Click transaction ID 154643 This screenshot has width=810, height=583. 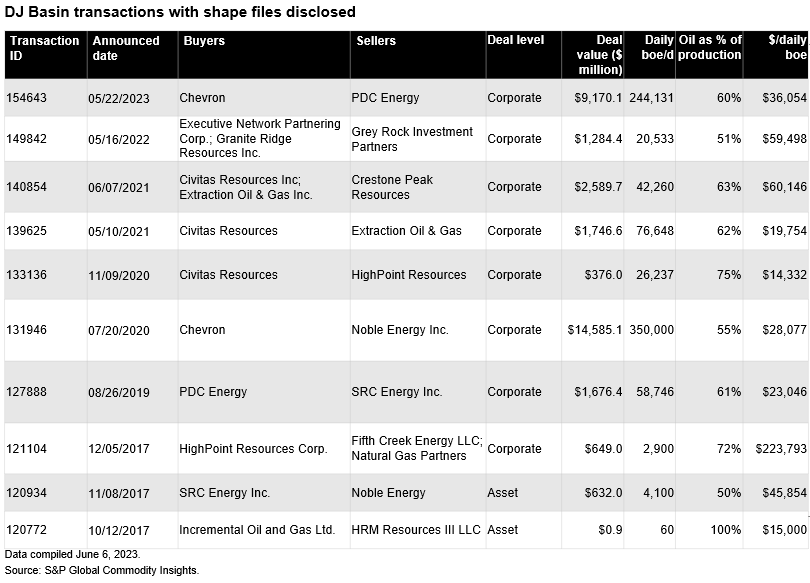pos(27,98)
